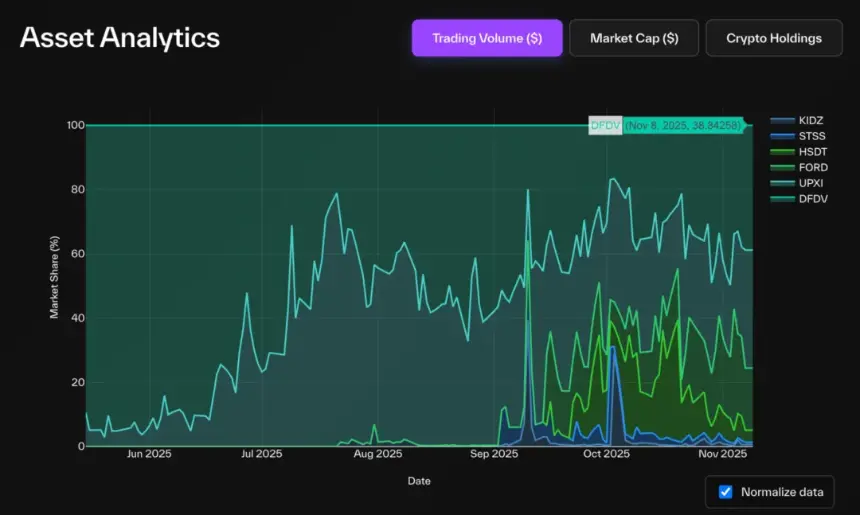Open the Crypto Holdings tab

pos(773,38)
